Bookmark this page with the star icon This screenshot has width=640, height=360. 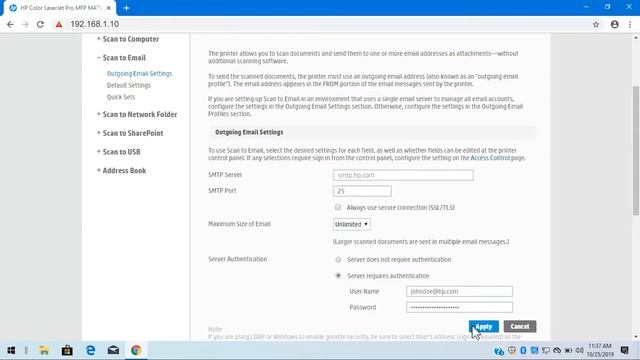tap(596, 24)
